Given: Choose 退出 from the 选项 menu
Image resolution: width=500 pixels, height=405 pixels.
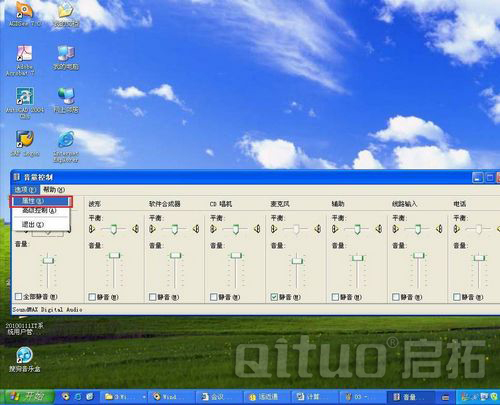Looking at the screenshot, I should [x=41, y=224].
